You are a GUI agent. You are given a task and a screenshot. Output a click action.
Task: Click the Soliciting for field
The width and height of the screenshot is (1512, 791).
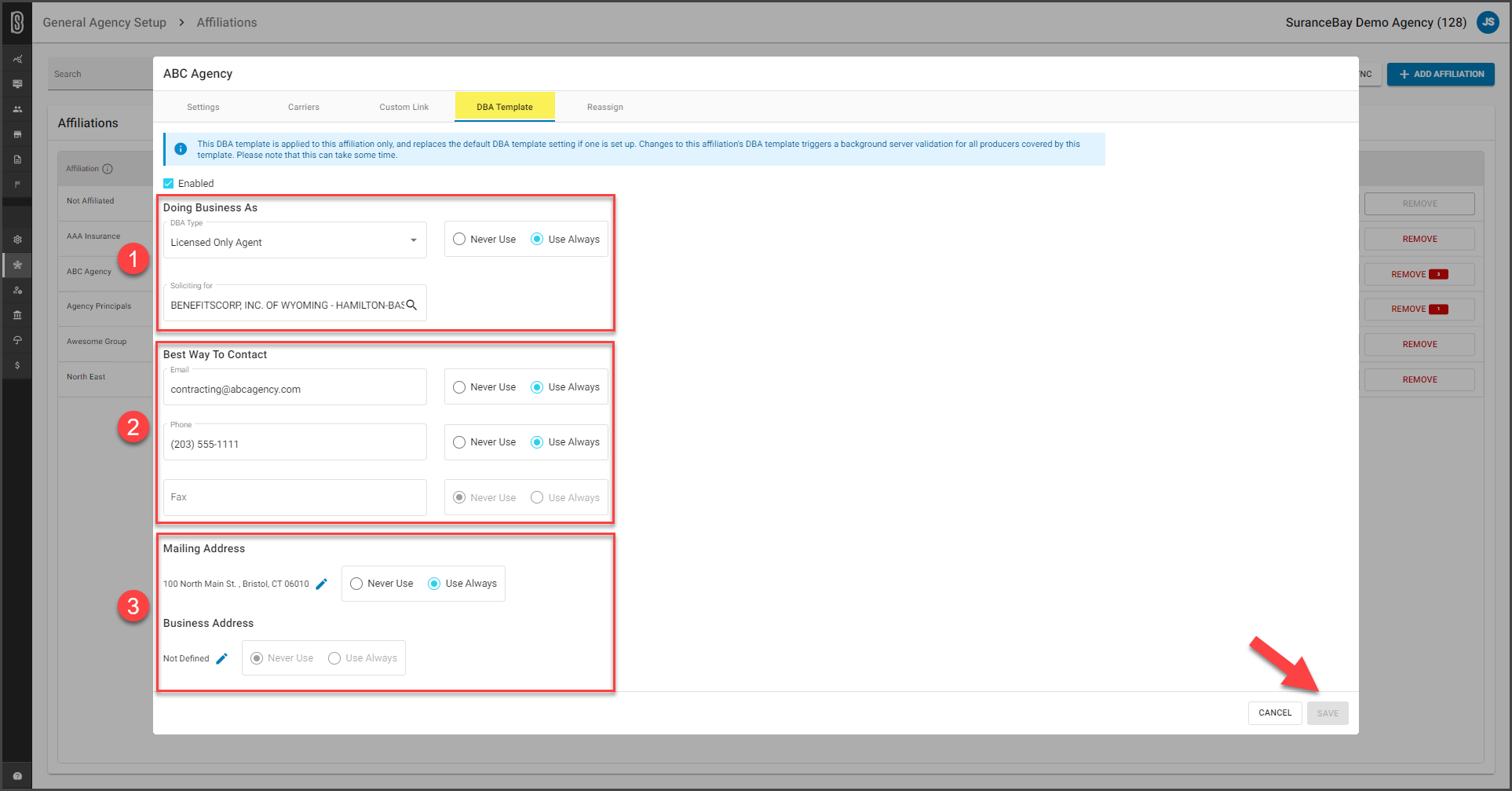coord(295,303)
